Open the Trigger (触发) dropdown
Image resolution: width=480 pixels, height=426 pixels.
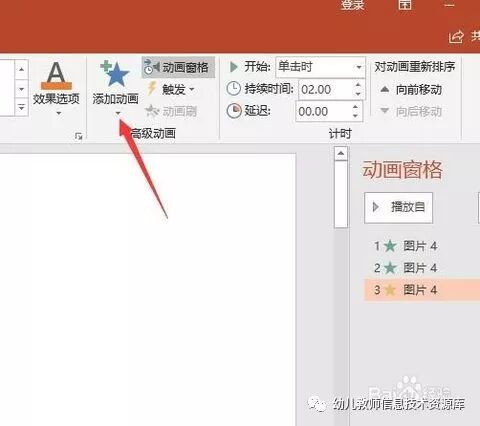(x=171, y=89)
